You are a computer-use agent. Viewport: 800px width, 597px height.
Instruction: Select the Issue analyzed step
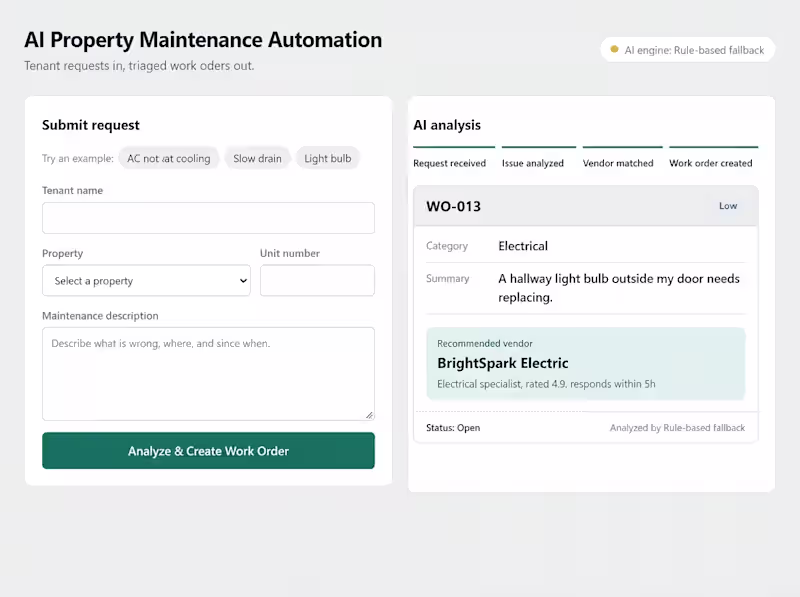[x=539, y=158]
